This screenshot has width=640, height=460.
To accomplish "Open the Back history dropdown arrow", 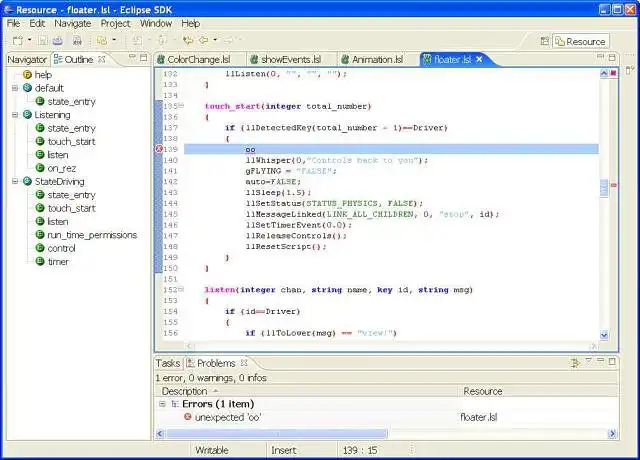I will pyautogui.click(x=215, y=40).
